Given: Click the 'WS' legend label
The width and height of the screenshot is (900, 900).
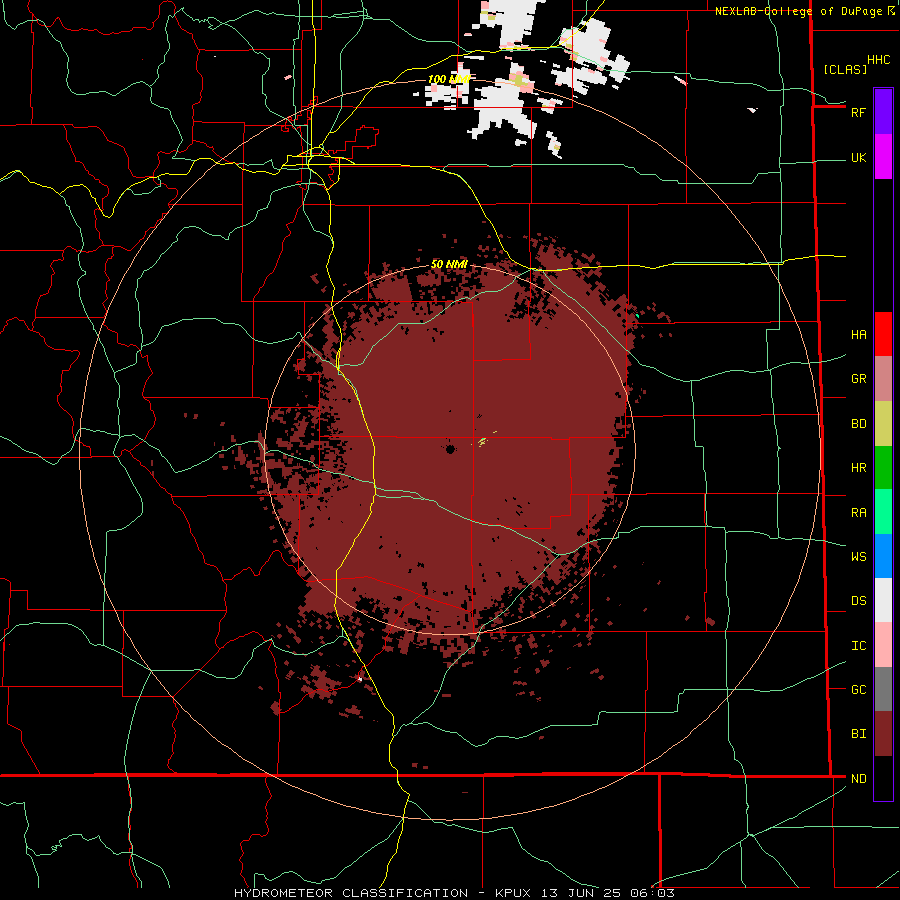Looking at the screenshot, I should (859, 556).
